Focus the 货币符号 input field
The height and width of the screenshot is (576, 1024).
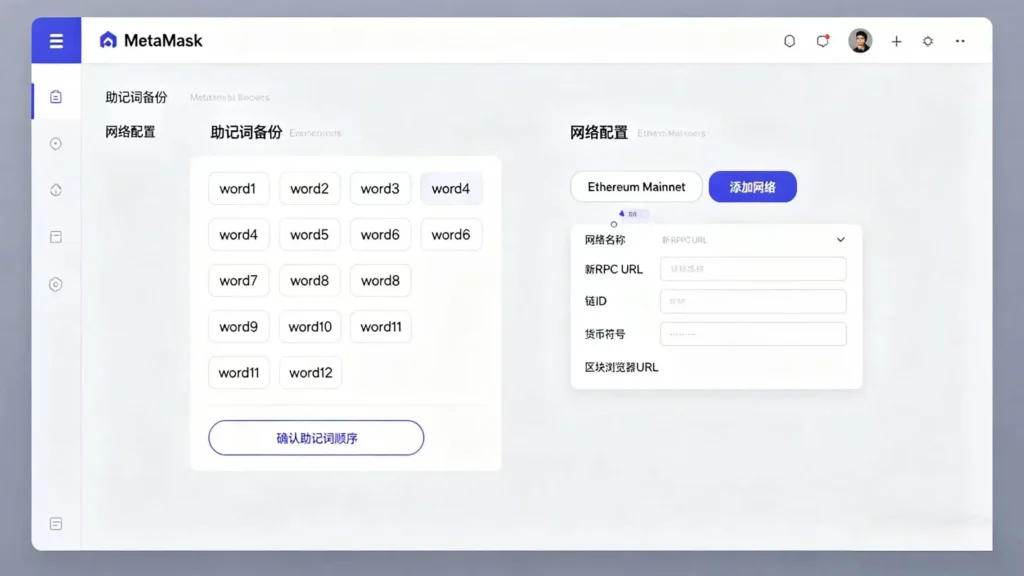coord(753,334)
